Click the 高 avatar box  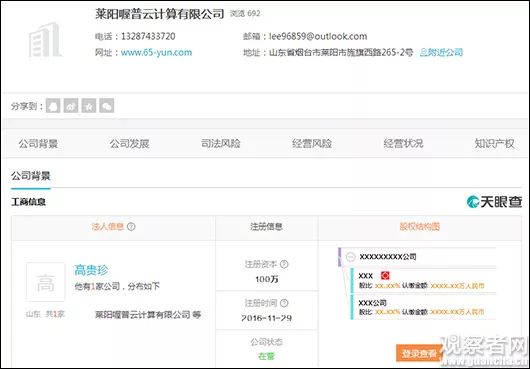point(46,282)
